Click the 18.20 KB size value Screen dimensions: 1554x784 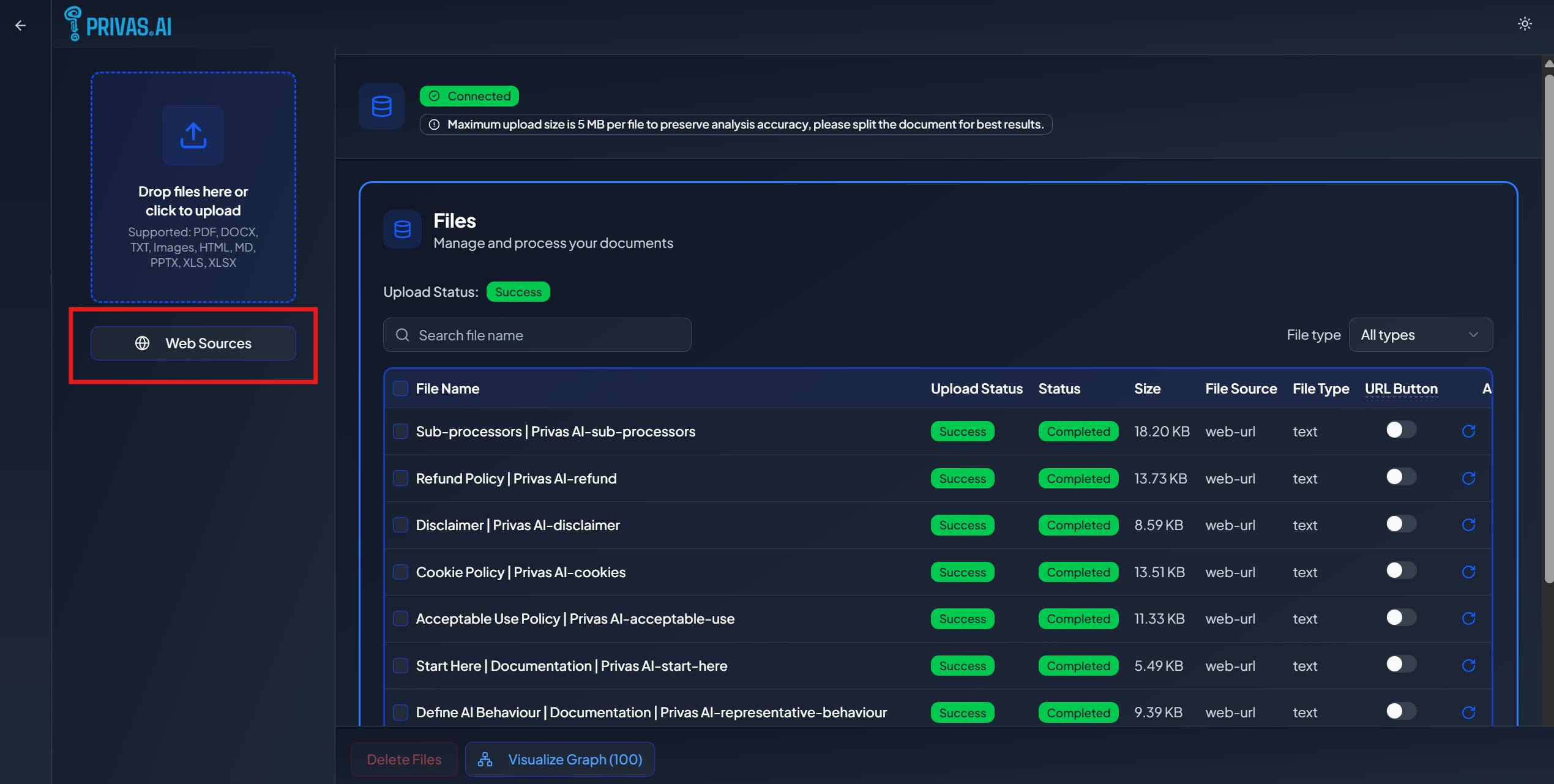coord(1162,431)
